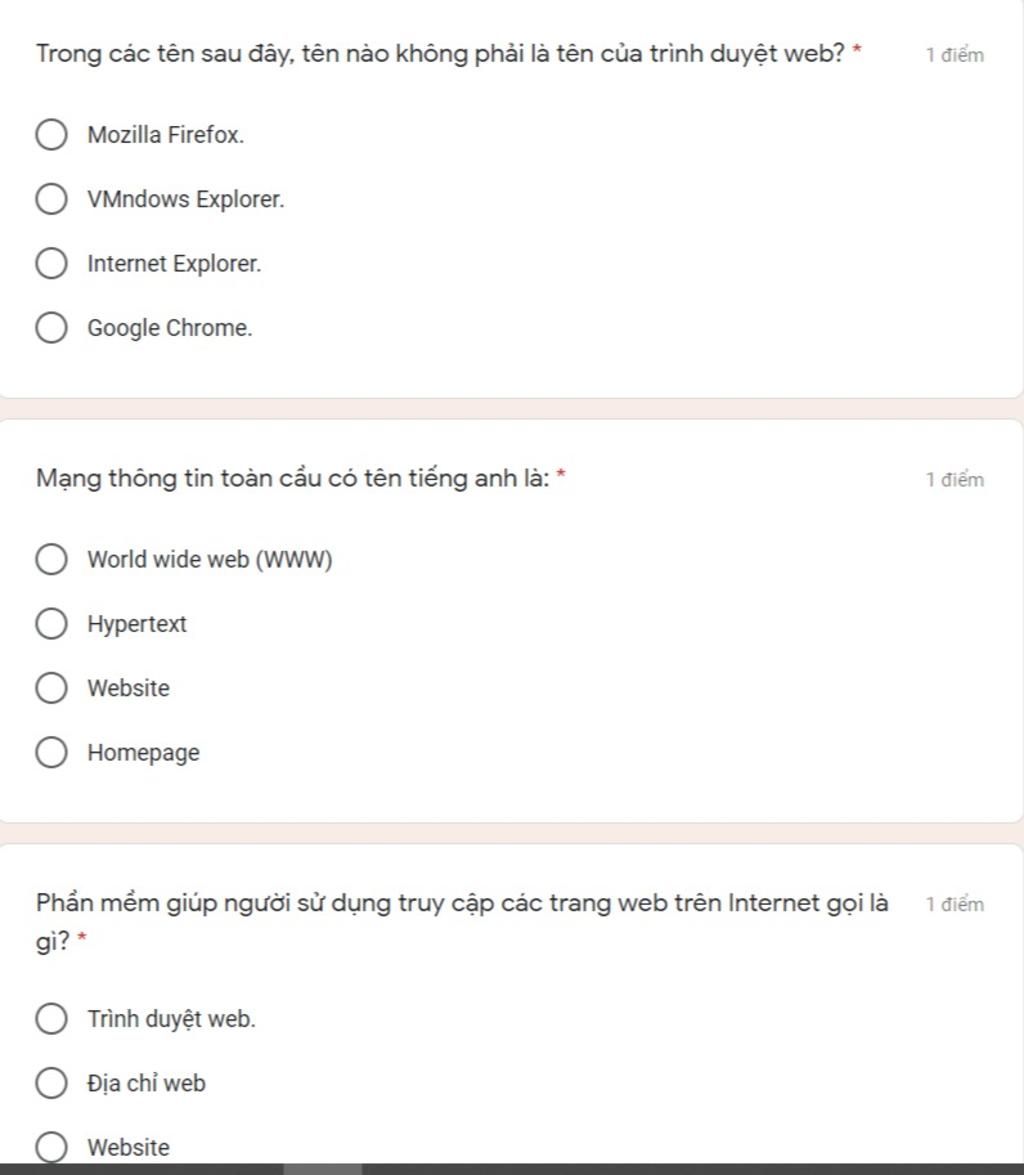Click the question text about trình duyệt web names
1024x1175 pixels.
(x=440, y=54)
